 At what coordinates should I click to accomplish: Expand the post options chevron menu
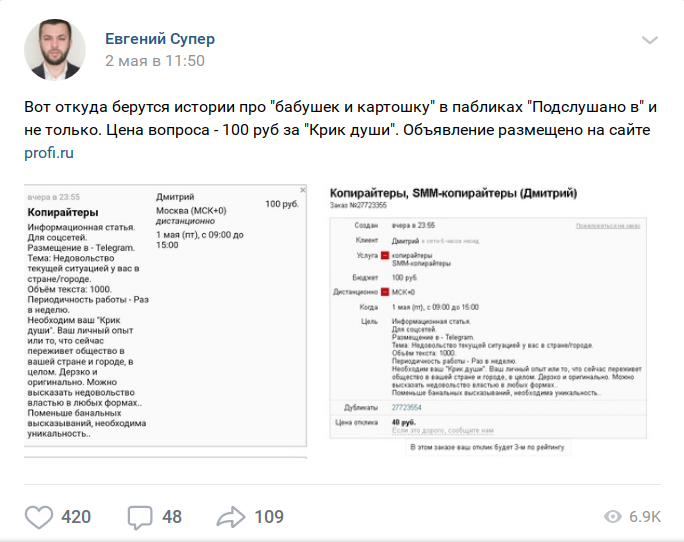point(650,40)
